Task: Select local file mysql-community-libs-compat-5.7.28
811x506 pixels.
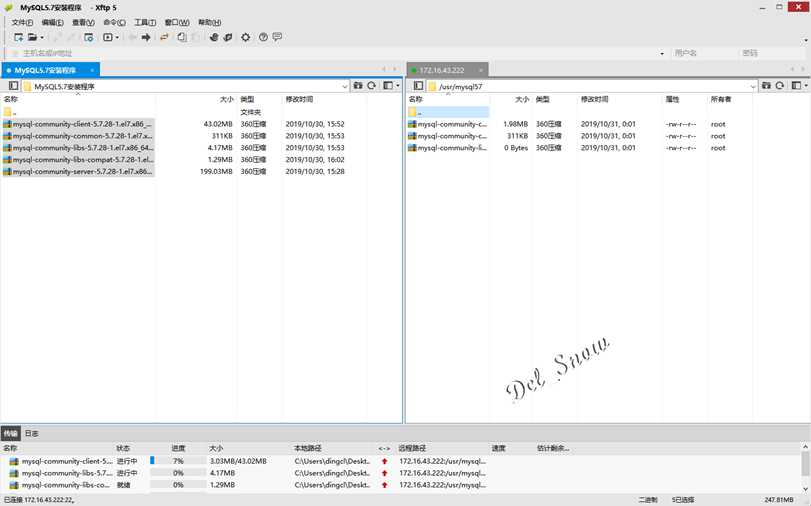Action: [x=79, y=159]
